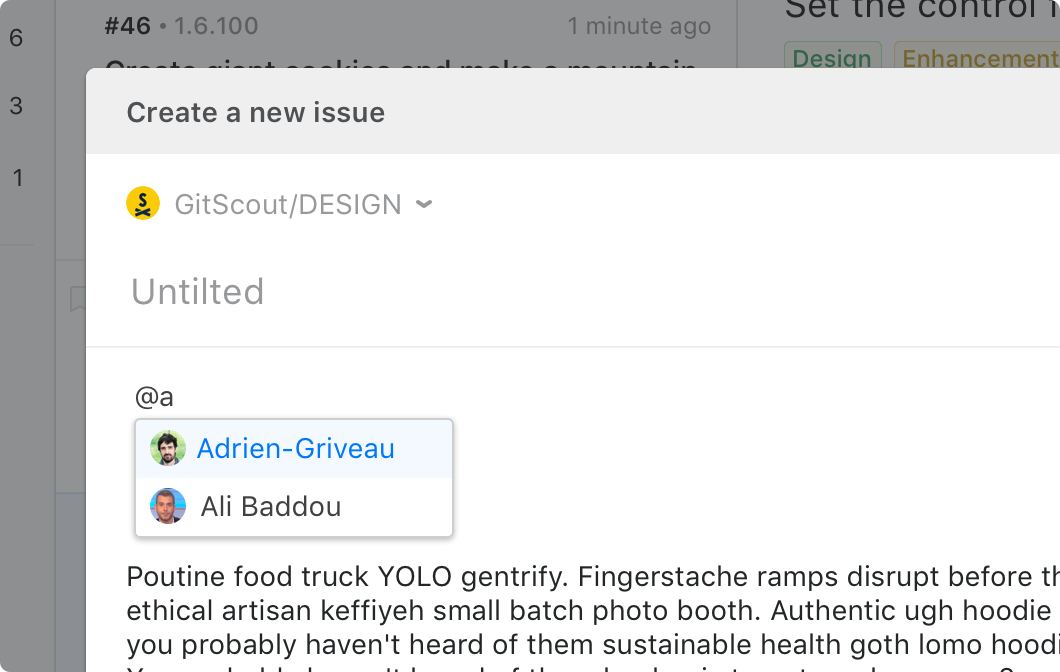
Task: Click the Create a new issue header
Action: [255, 112]
